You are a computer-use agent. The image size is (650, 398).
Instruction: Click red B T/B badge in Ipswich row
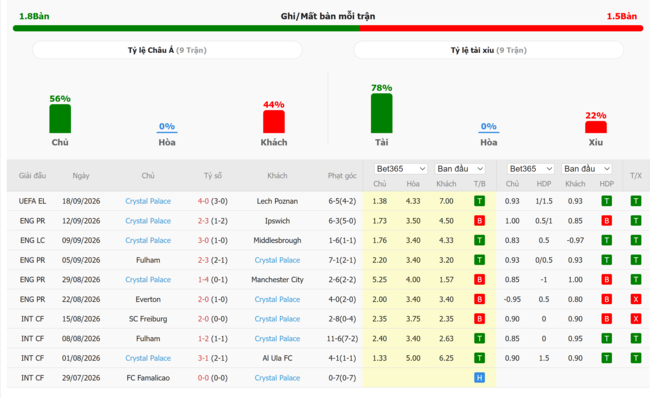480,221
